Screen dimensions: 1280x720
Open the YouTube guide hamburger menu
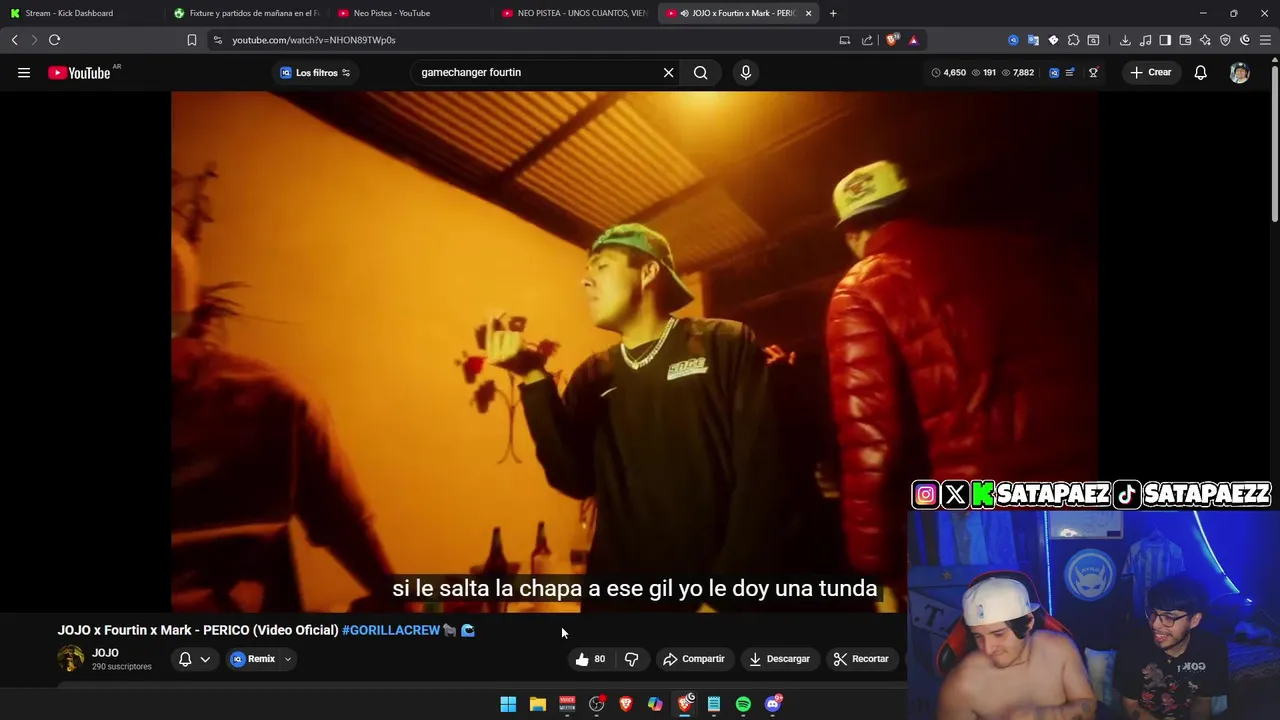click(x=24, y=72)
